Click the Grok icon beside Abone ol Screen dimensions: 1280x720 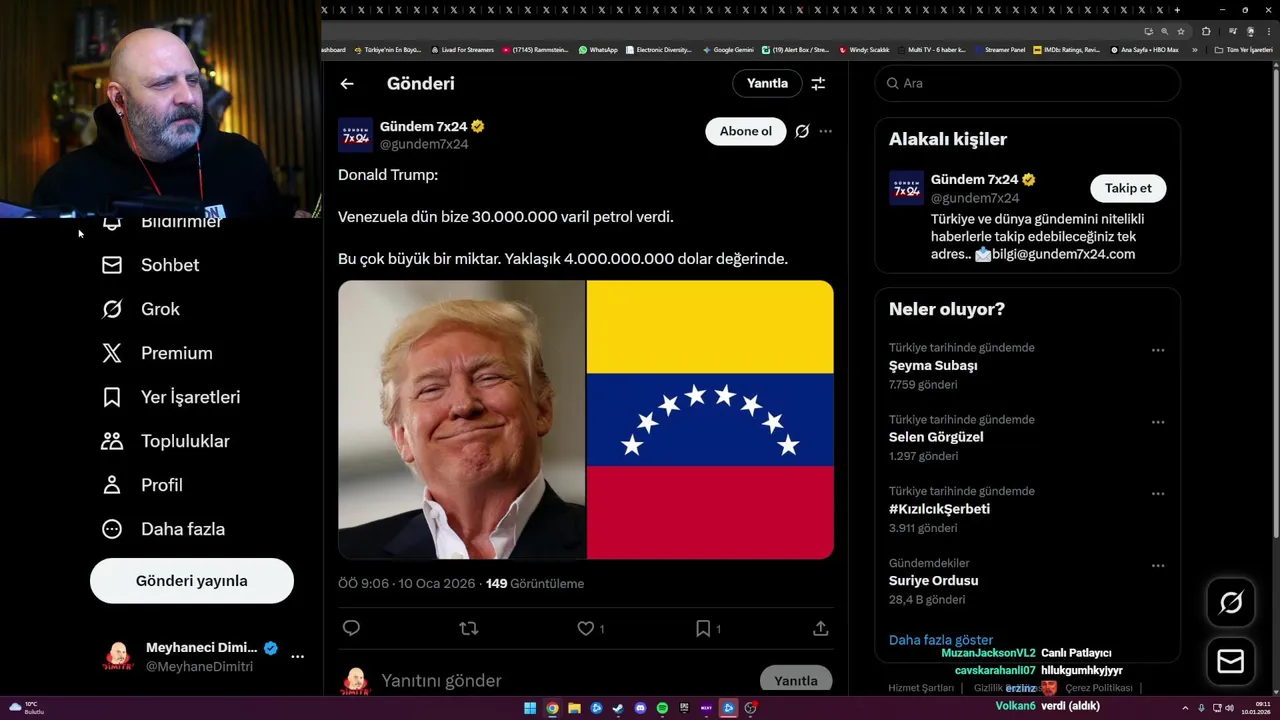802,131
